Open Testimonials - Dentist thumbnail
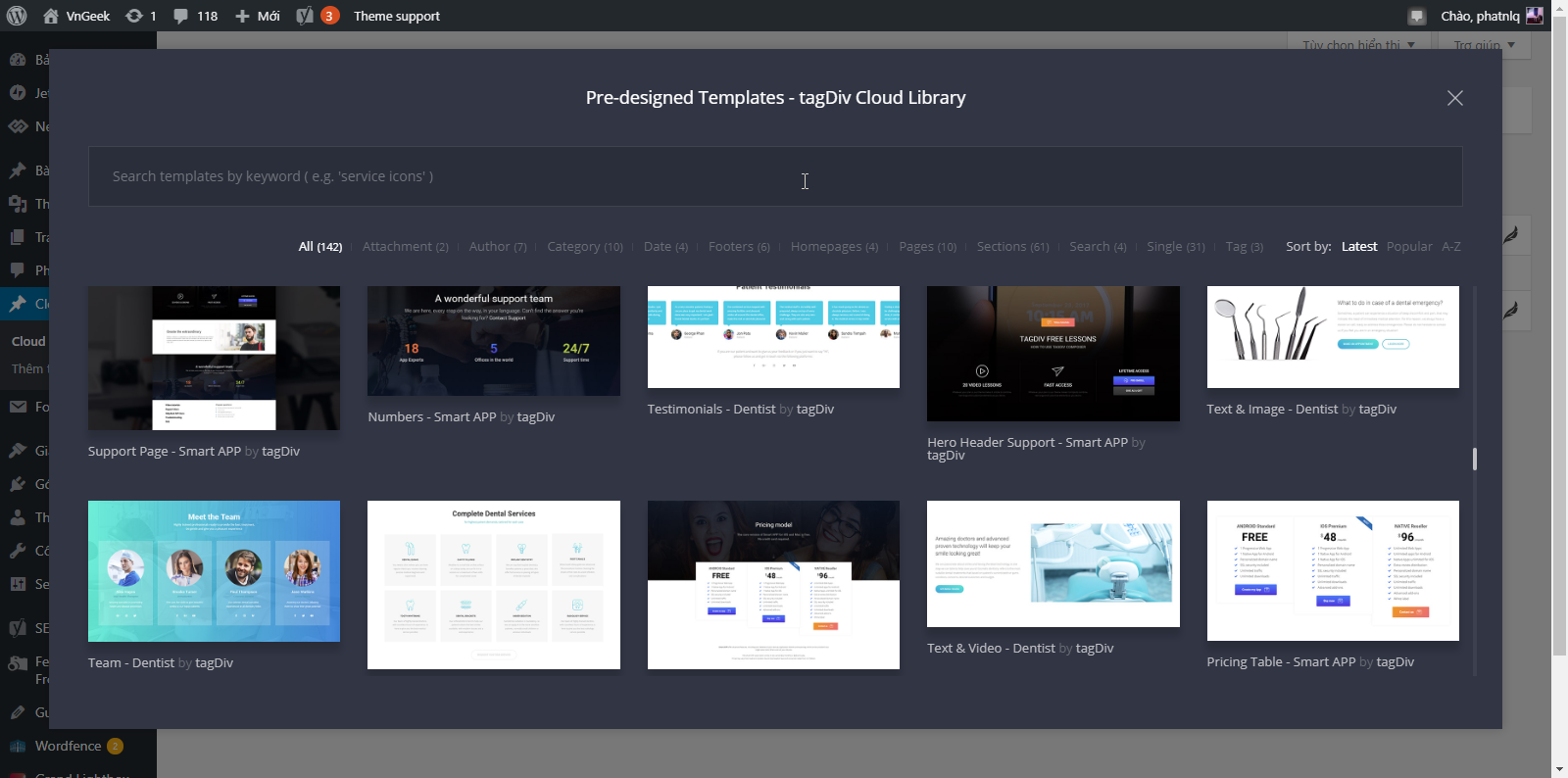Viewport: 1568px width, 778px height. tap(773, 337)
